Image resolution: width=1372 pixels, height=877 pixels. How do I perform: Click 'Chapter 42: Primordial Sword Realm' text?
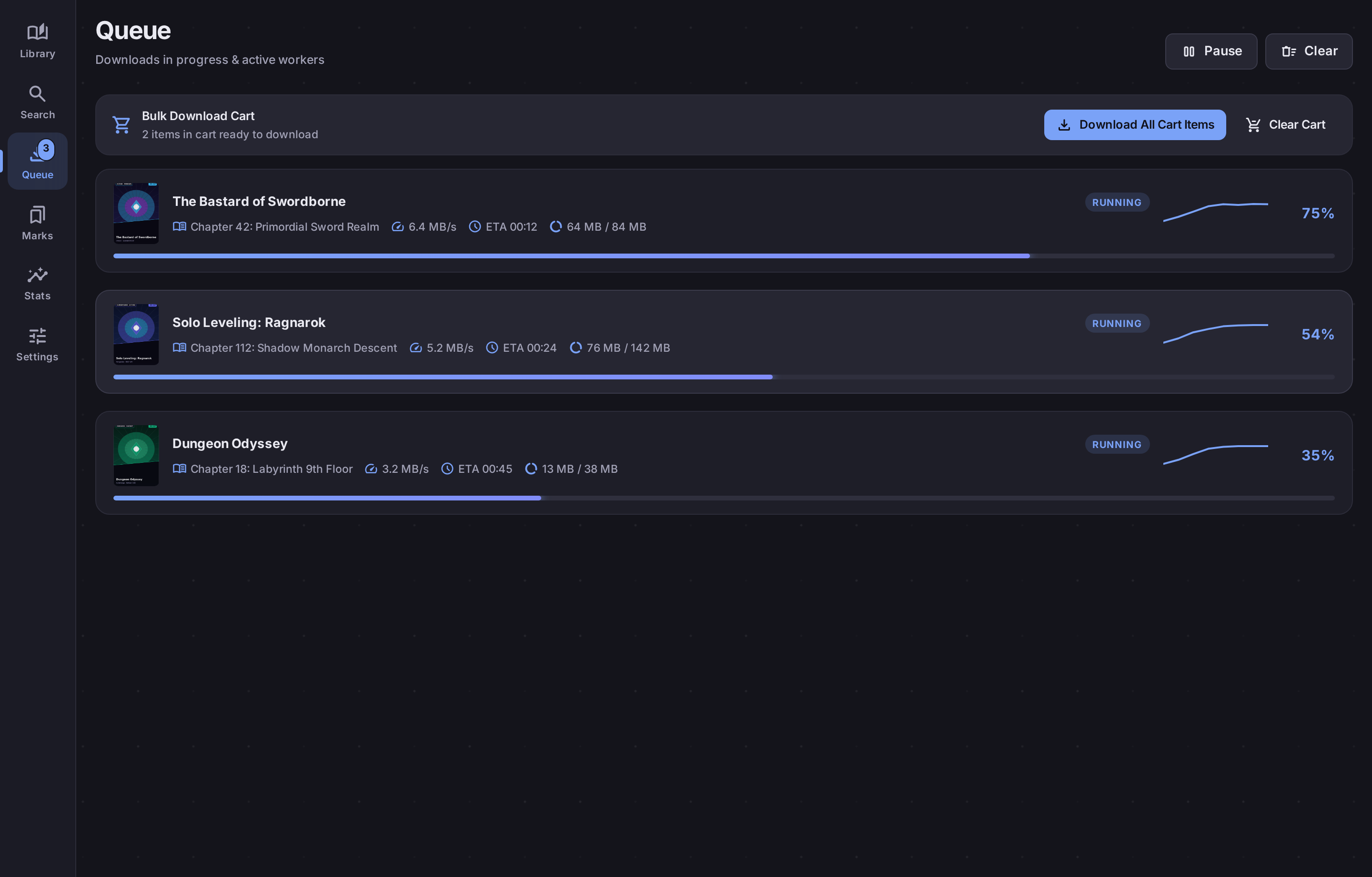click(284, 227)
